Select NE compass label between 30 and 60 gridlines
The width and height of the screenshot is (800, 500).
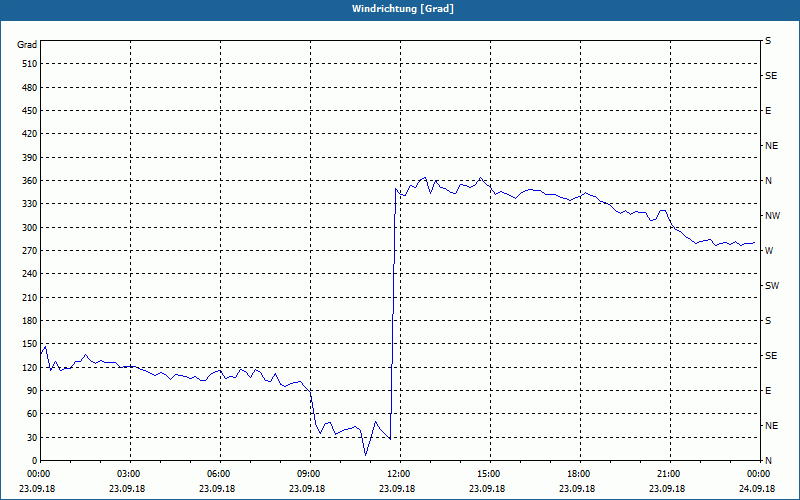[772, 426]
